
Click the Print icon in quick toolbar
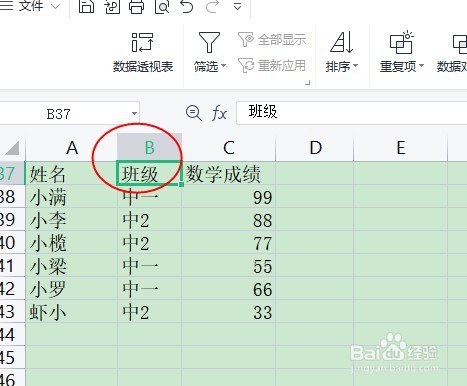pos(137,6)
